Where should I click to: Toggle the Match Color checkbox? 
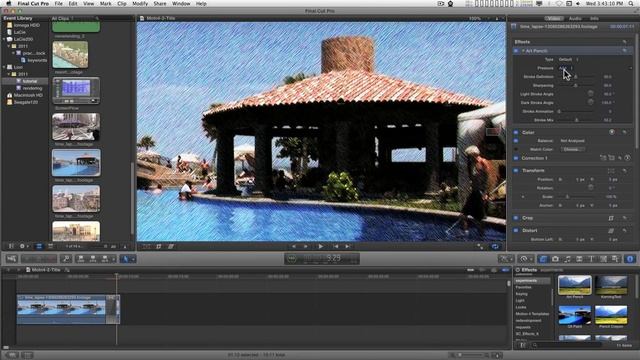point(516,149)
